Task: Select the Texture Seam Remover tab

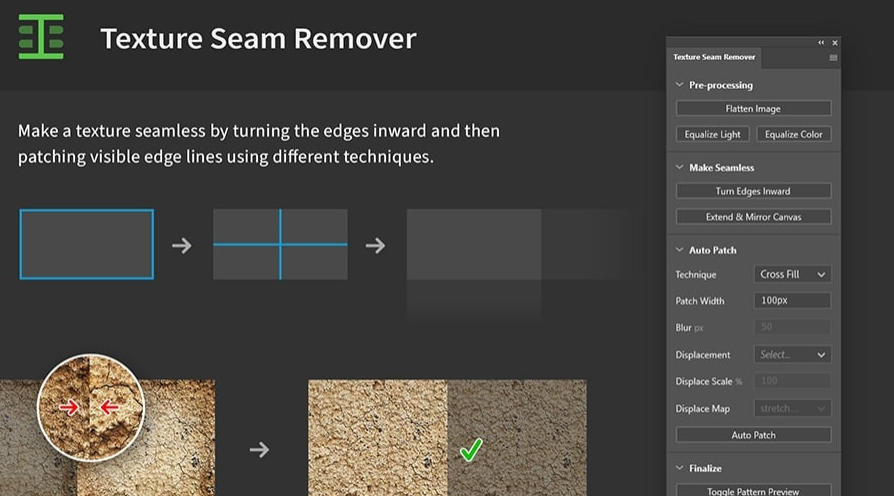Action: pos(714,58)
